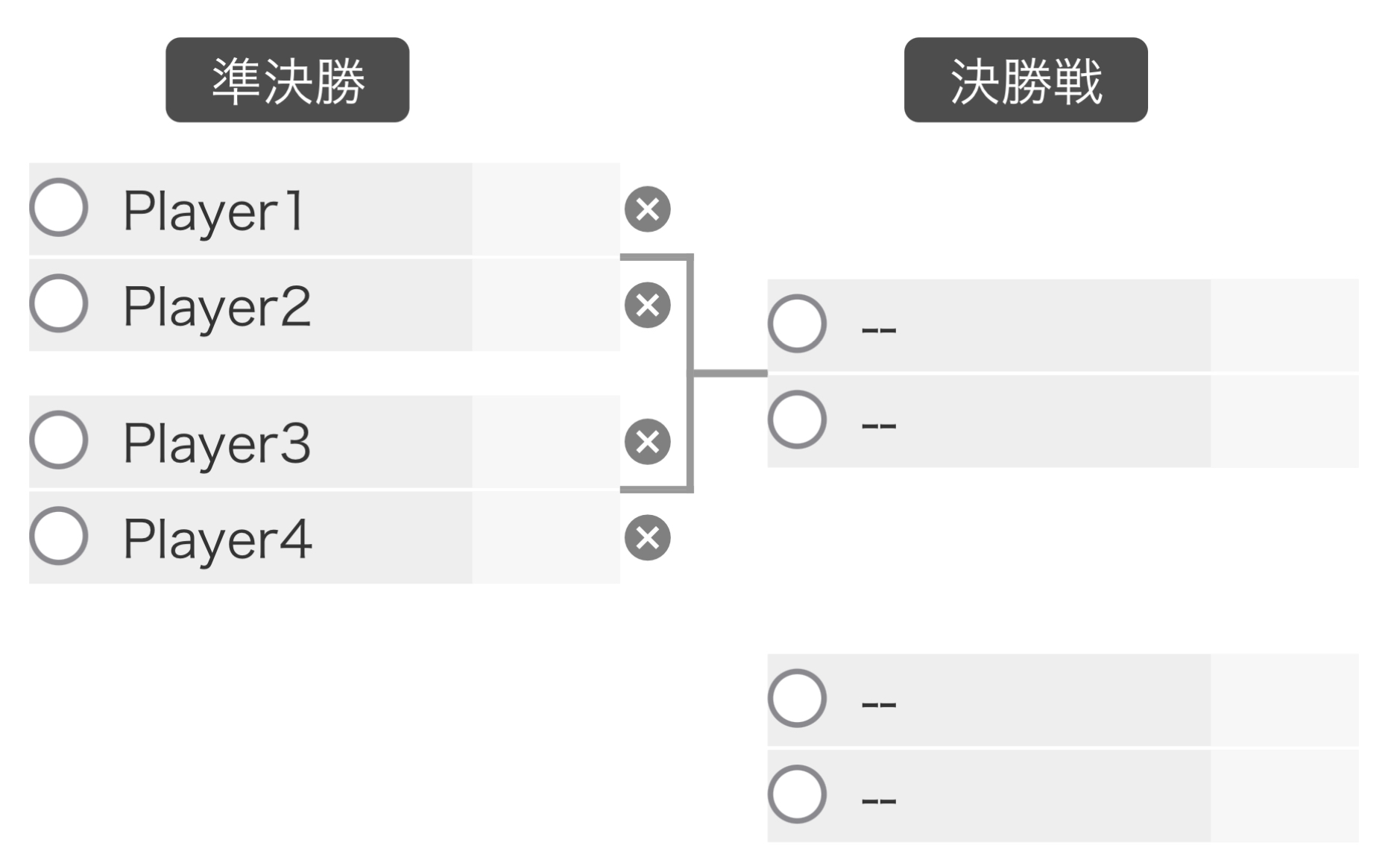Select second finalist circle in 決勝戦
The image size is (1400, 854).
pyautogui.click(x=798, y=420)
